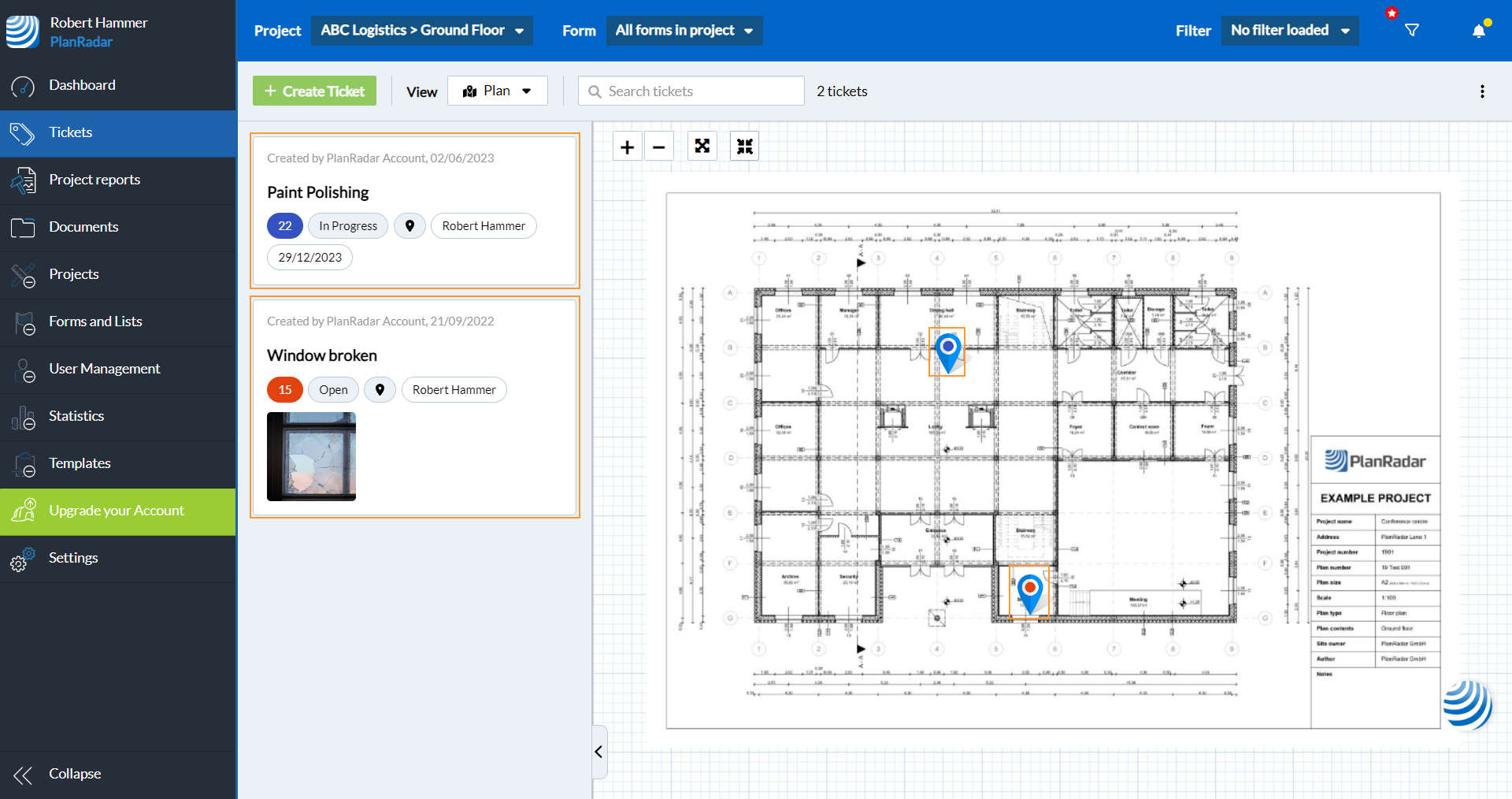Viewport: 1512px width, 799px height.
Task: Open the broken window photo thumbnail
Action: [311, 456]
